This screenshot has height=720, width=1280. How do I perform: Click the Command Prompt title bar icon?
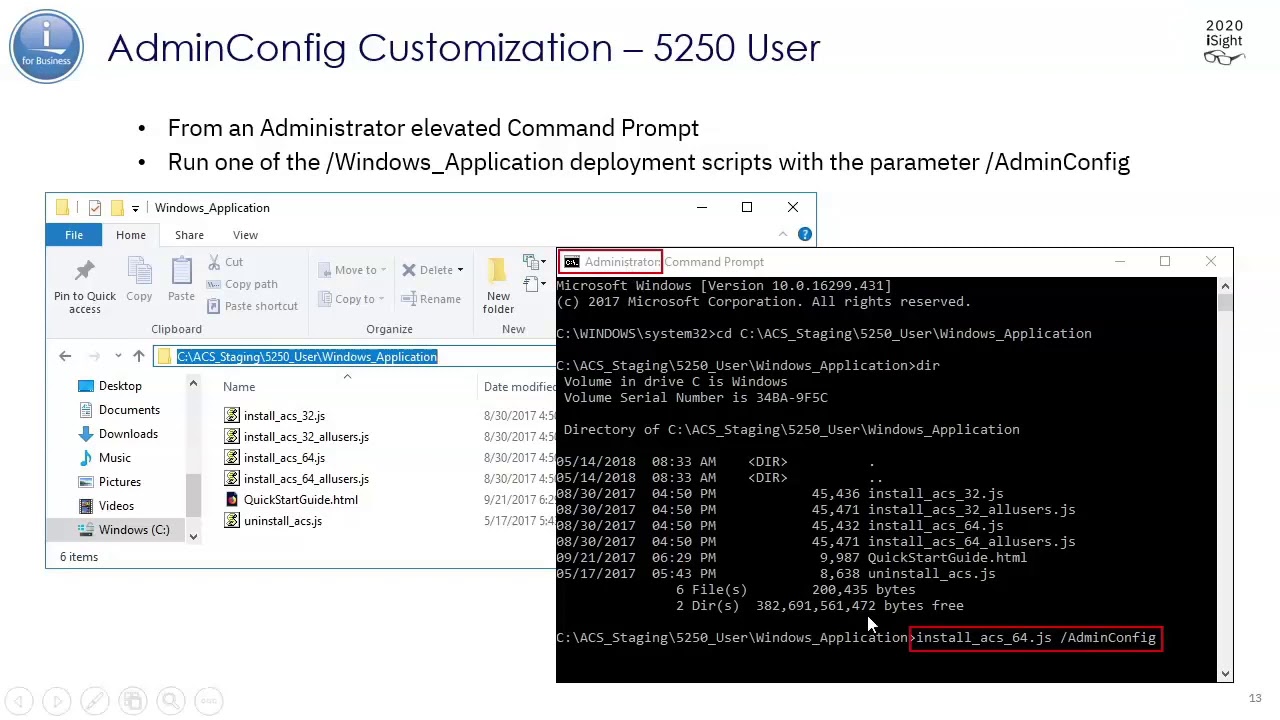[x=571, y=262]
